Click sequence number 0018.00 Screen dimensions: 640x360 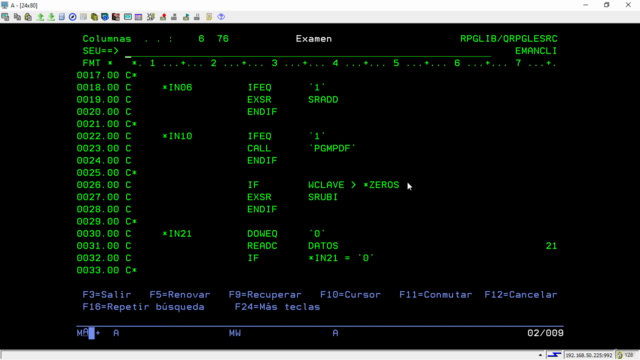[x=98, y=87]
